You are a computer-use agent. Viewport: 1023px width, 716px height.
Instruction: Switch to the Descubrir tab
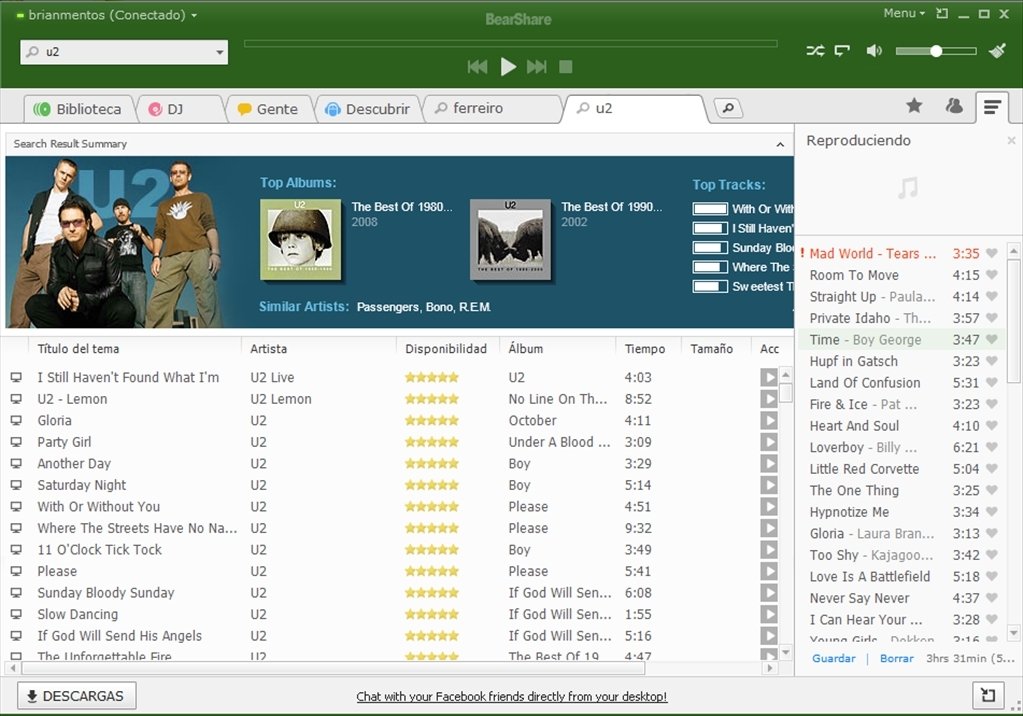point(369,109)
